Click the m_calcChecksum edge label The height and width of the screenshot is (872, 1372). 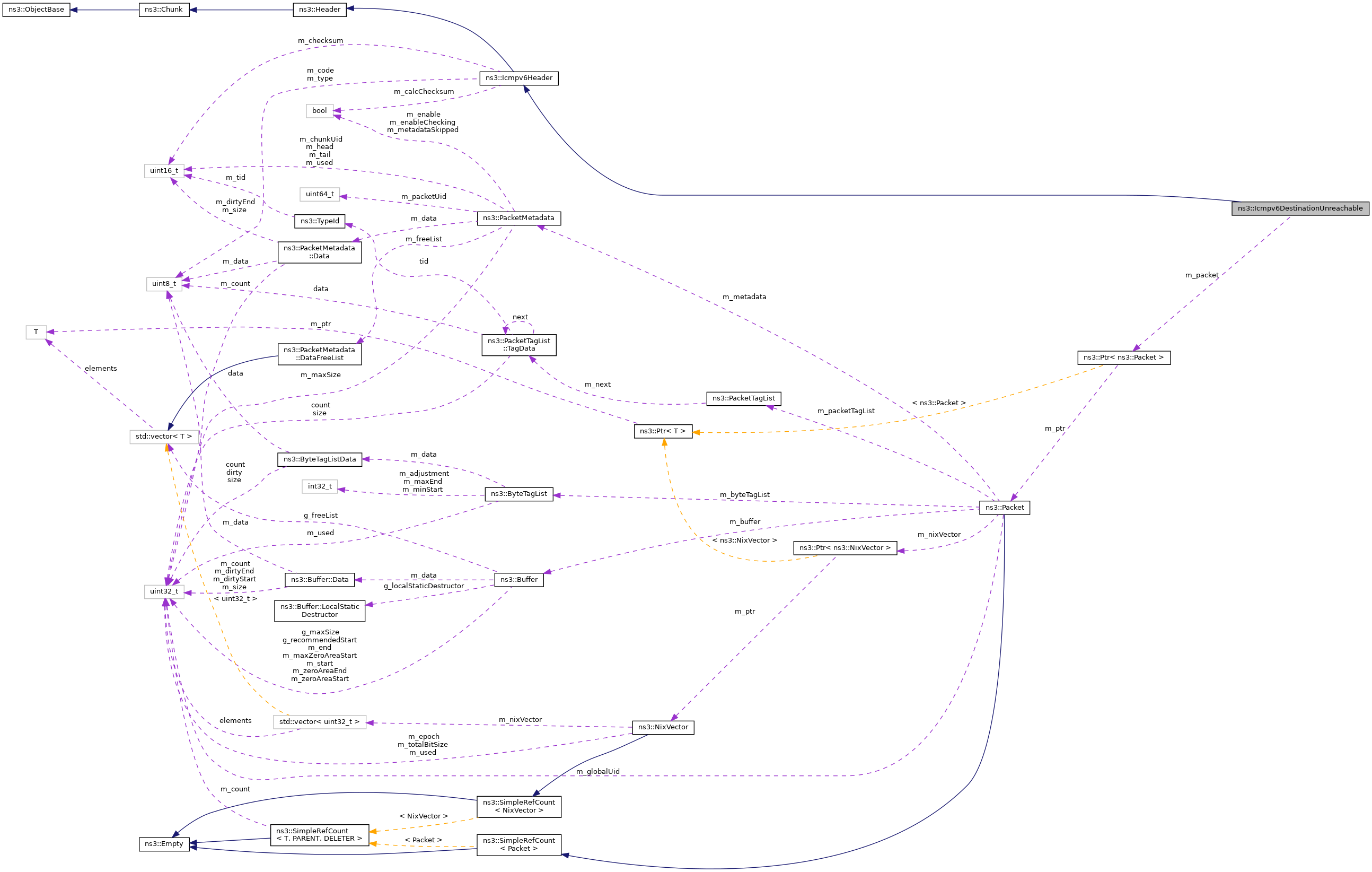point(424,92)
